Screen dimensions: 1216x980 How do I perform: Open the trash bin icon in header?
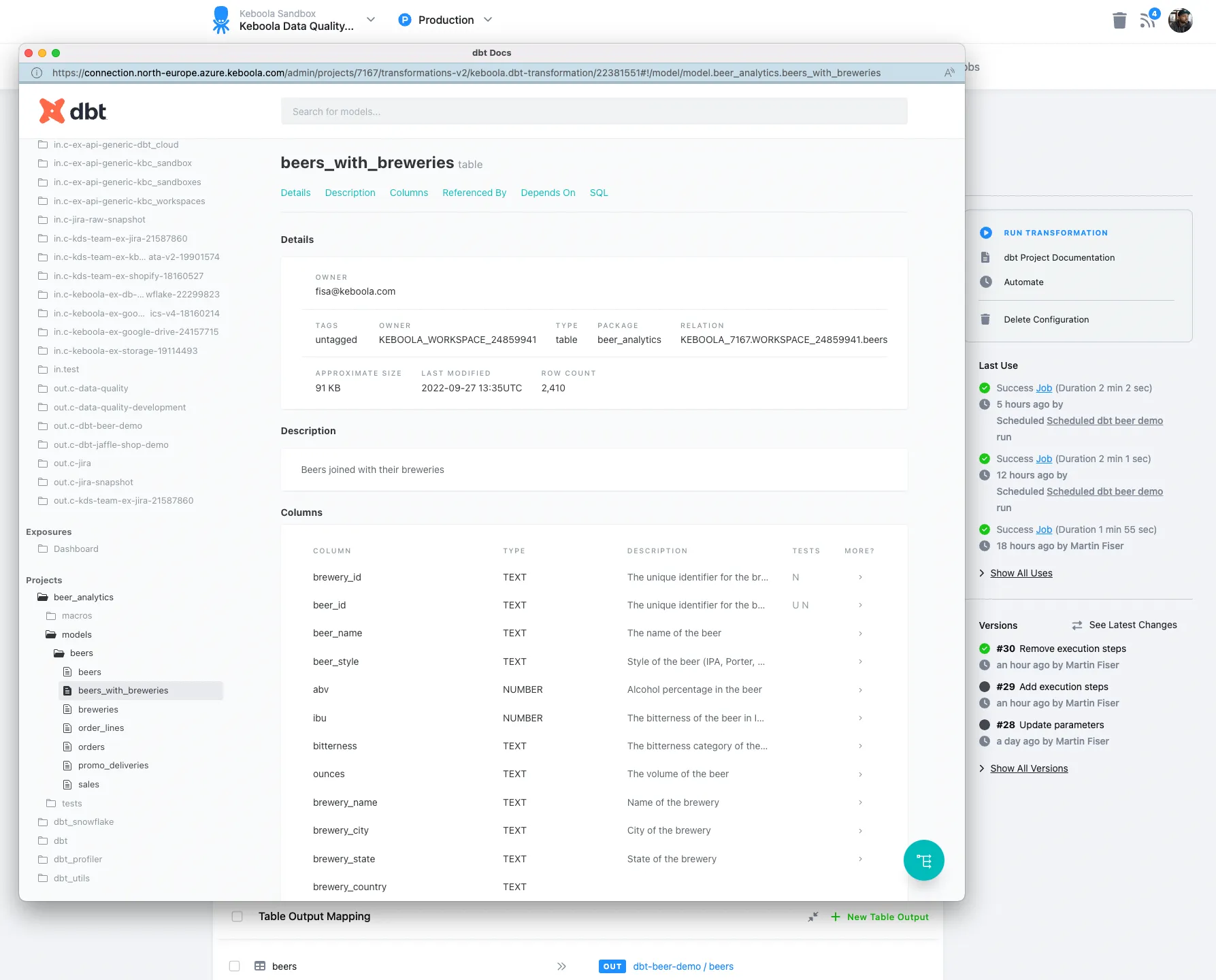click(x=1119, y=20)
